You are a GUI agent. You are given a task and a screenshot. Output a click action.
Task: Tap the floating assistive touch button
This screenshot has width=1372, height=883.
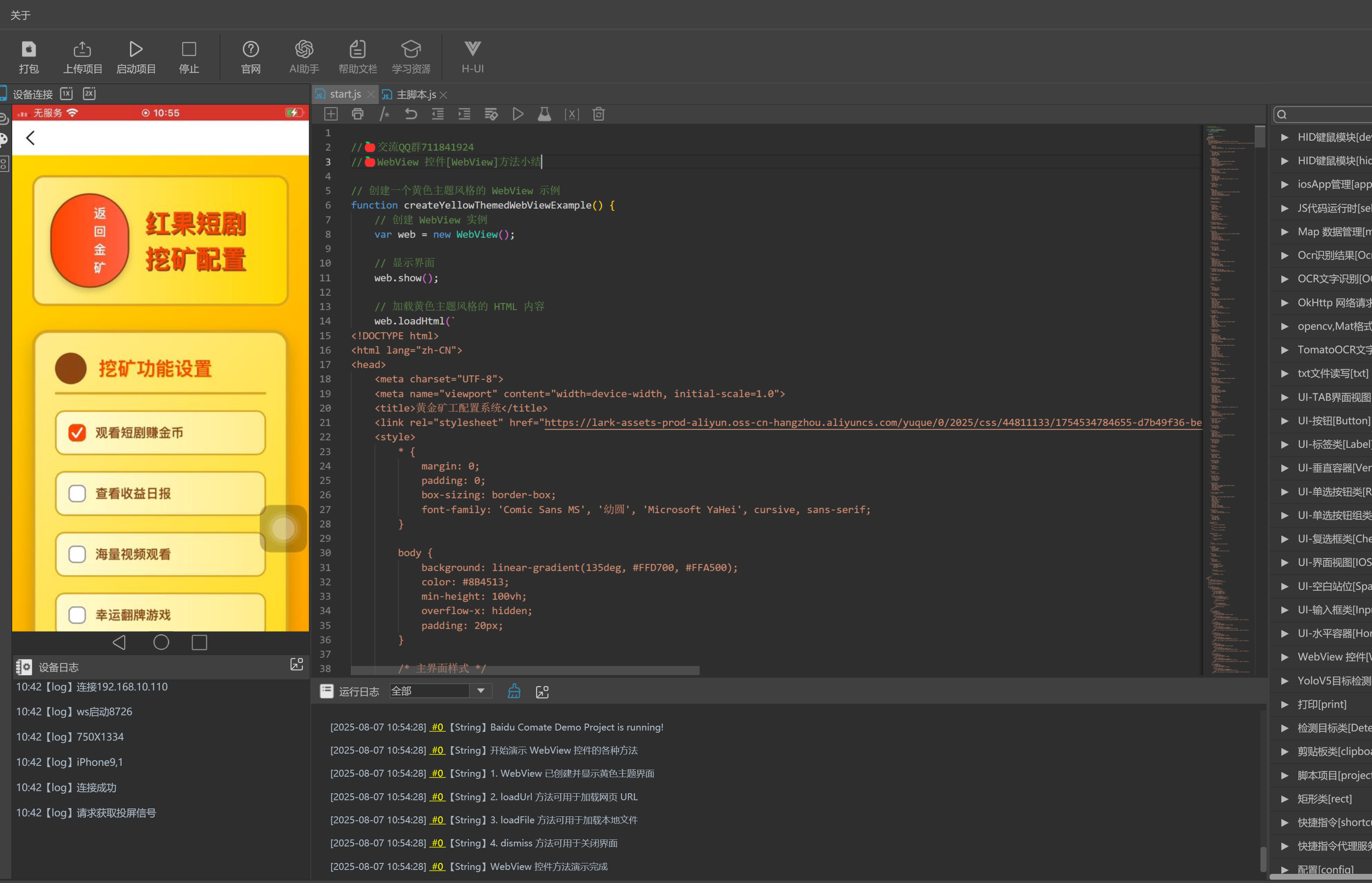click(283, 529)
